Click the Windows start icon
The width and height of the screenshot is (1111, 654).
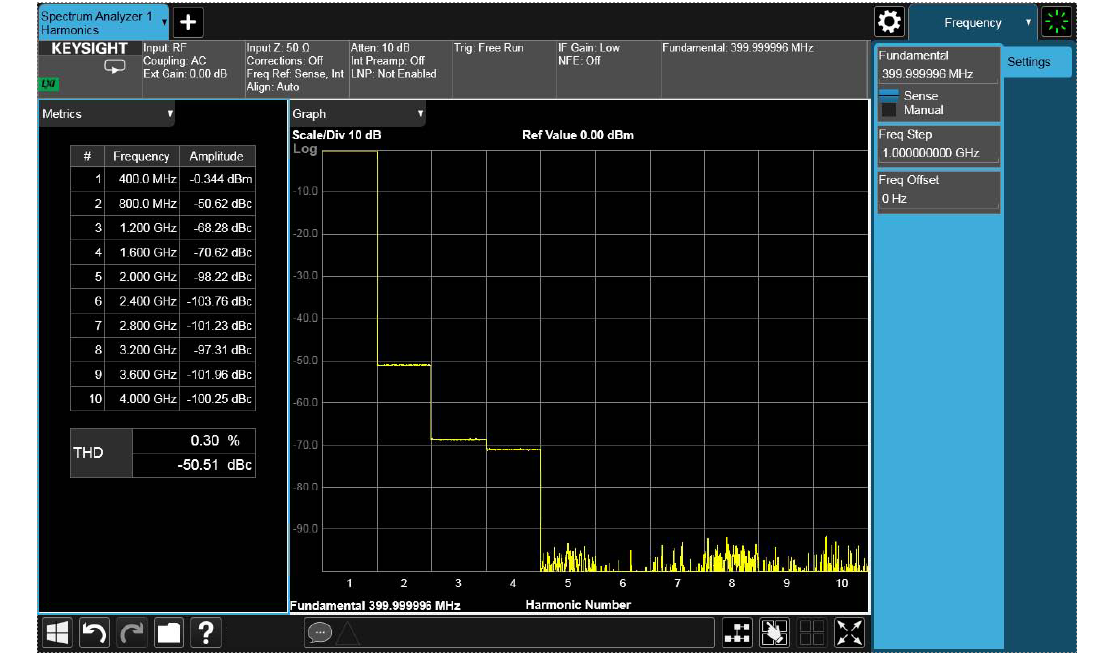(x=57, y=632)
